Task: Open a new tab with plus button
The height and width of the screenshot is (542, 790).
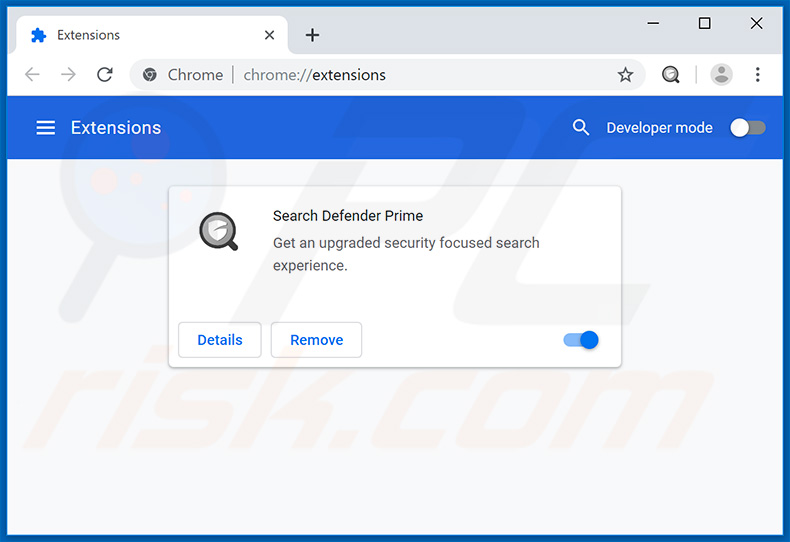Action: pyautogui.click(x=312, y=35)
